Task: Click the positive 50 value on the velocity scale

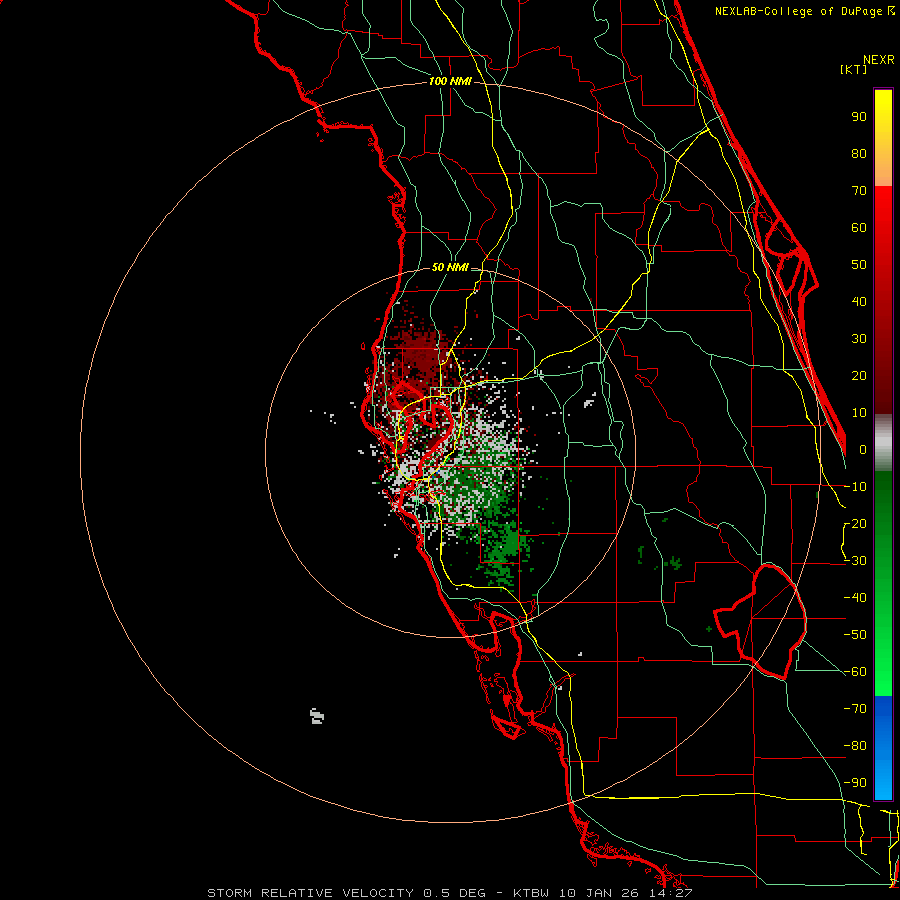Action: coord(859,265)
